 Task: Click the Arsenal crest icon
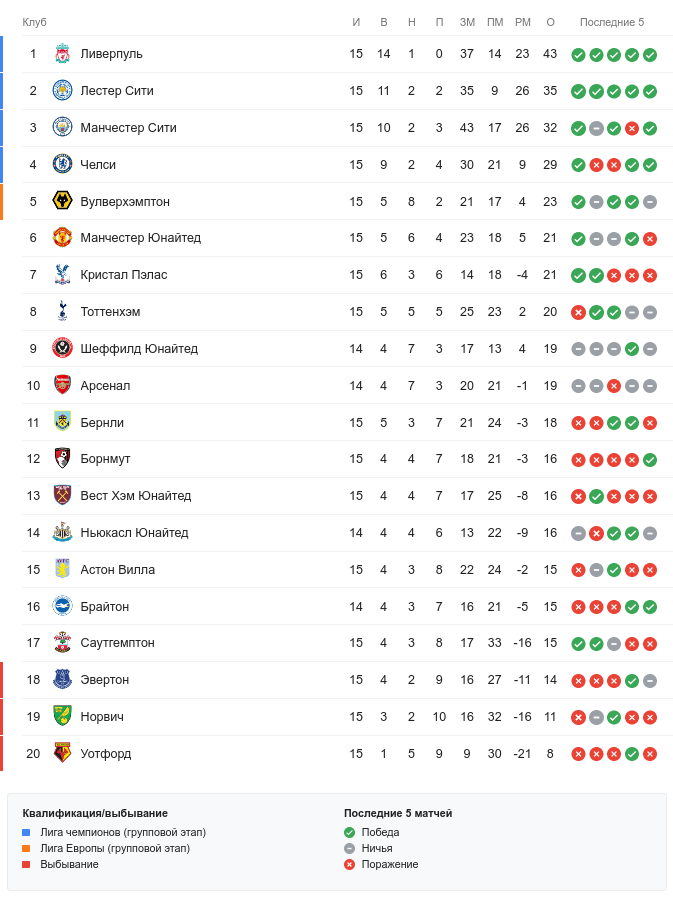62,386
